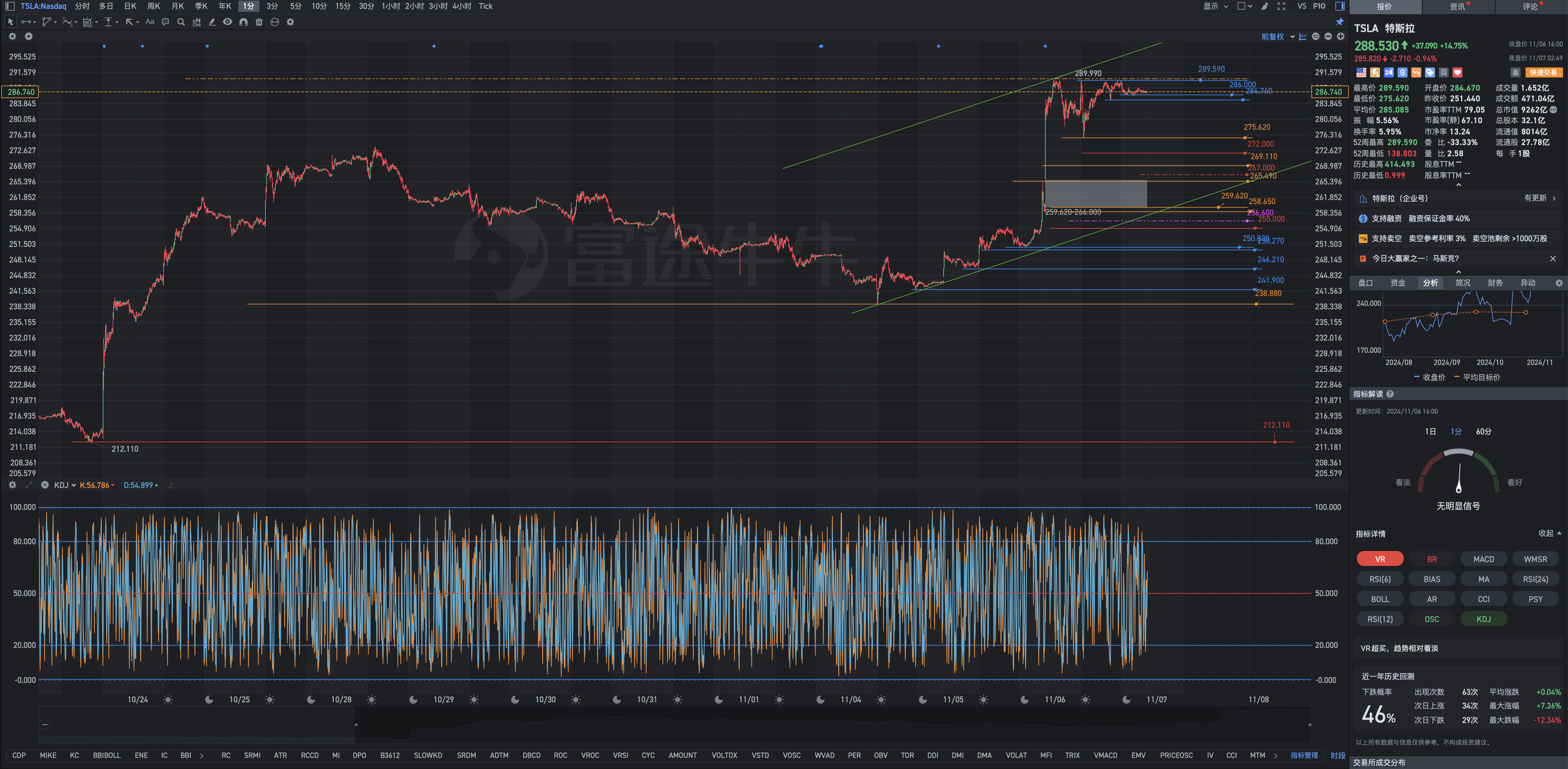Collapse indicator details via 收起
The image size is (1568, 769).
click(x=1550, y=533)
